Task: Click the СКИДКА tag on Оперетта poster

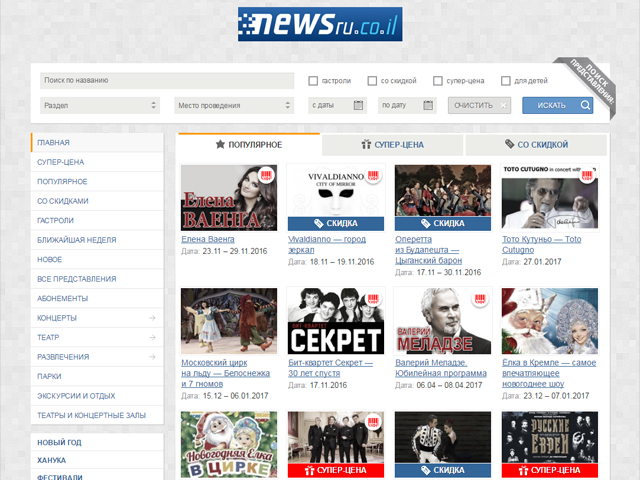Action: (x=443, y=224)
